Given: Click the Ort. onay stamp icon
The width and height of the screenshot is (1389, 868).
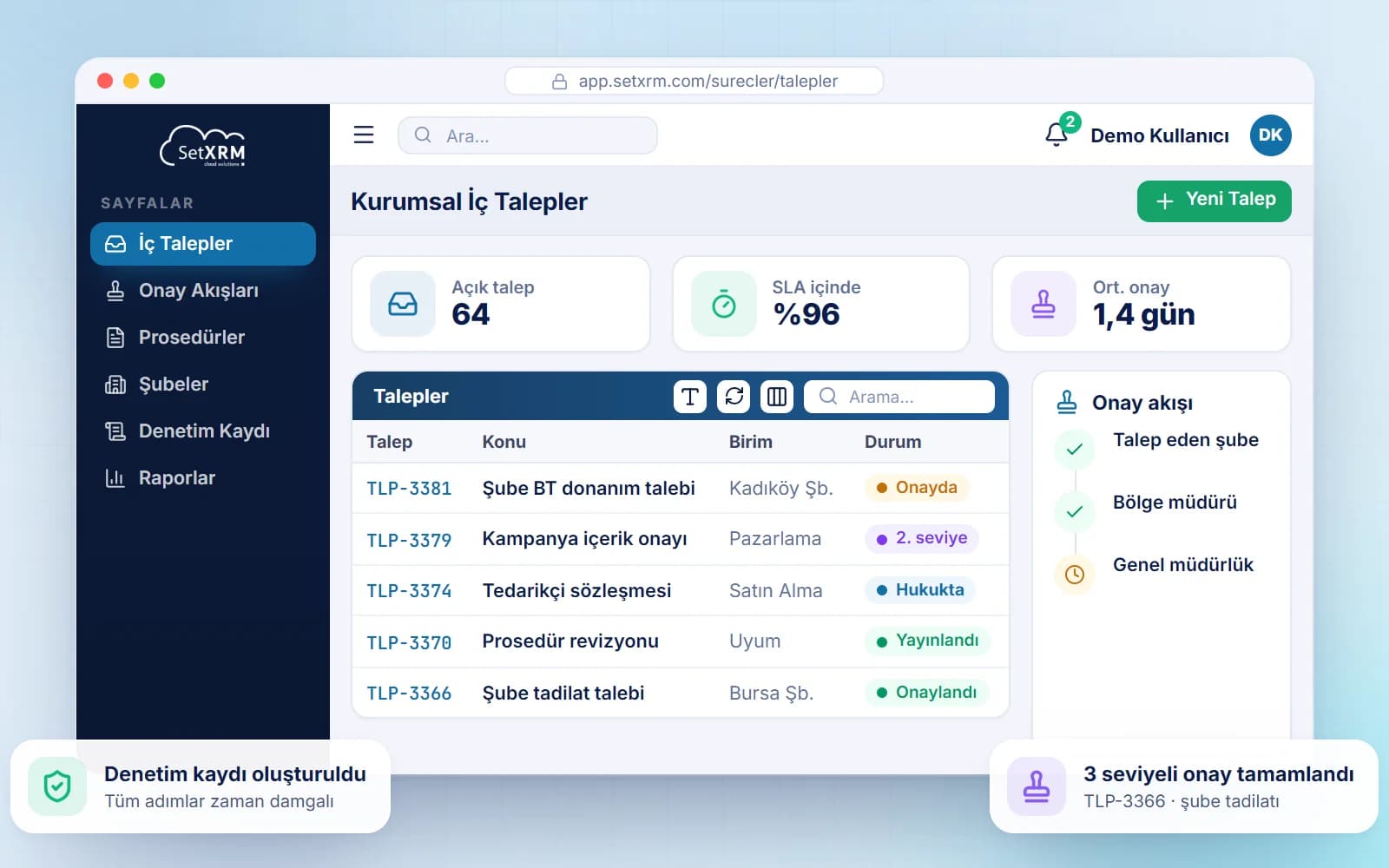Looking at the screenshot, I should (1043, 304).
